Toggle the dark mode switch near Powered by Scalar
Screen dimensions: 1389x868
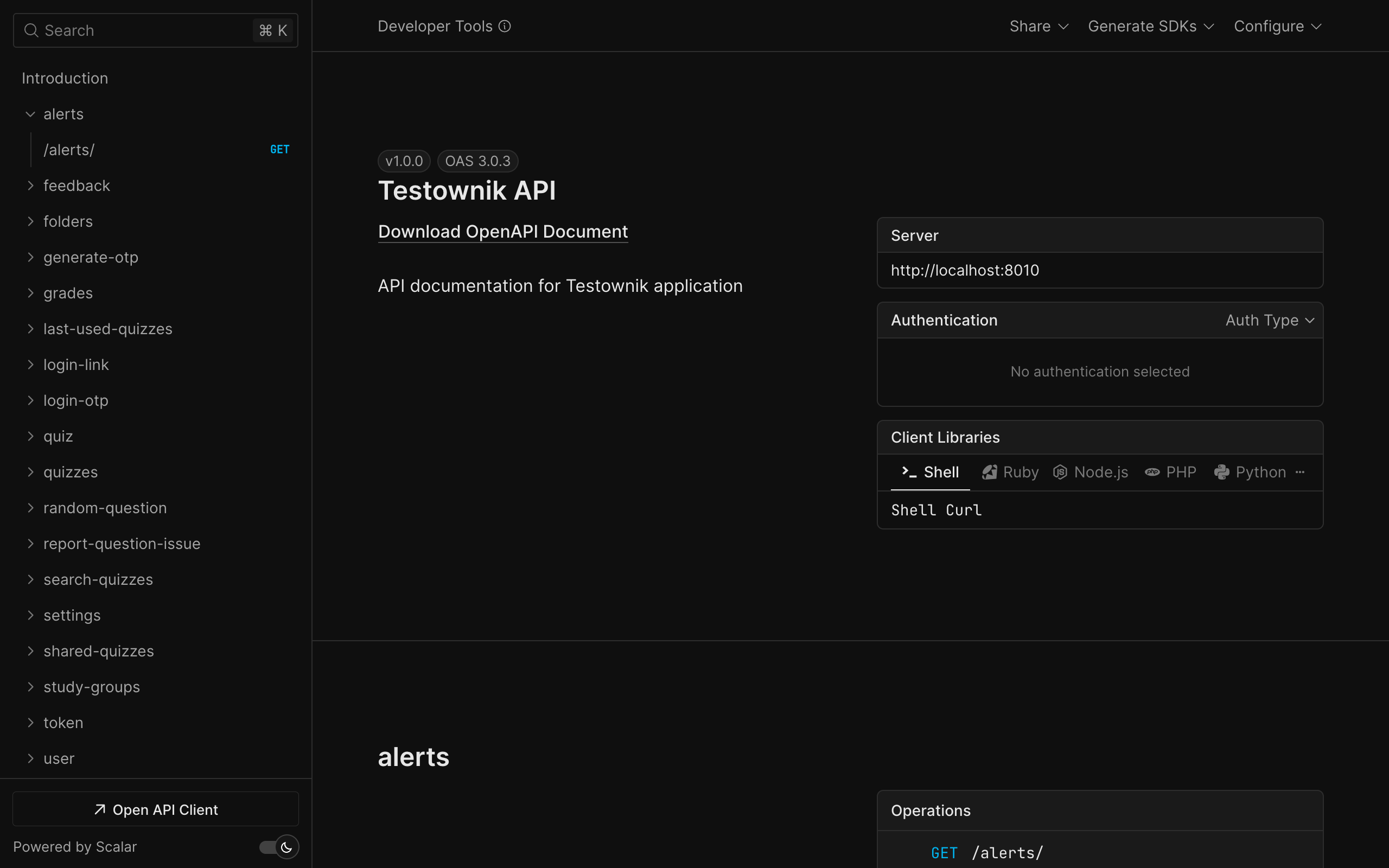278,847
